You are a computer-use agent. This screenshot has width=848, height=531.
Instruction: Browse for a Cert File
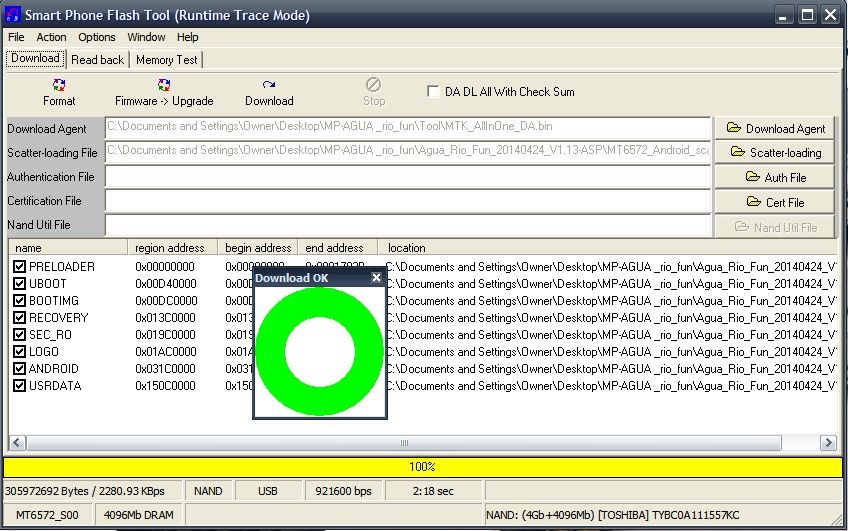[776, 202]
